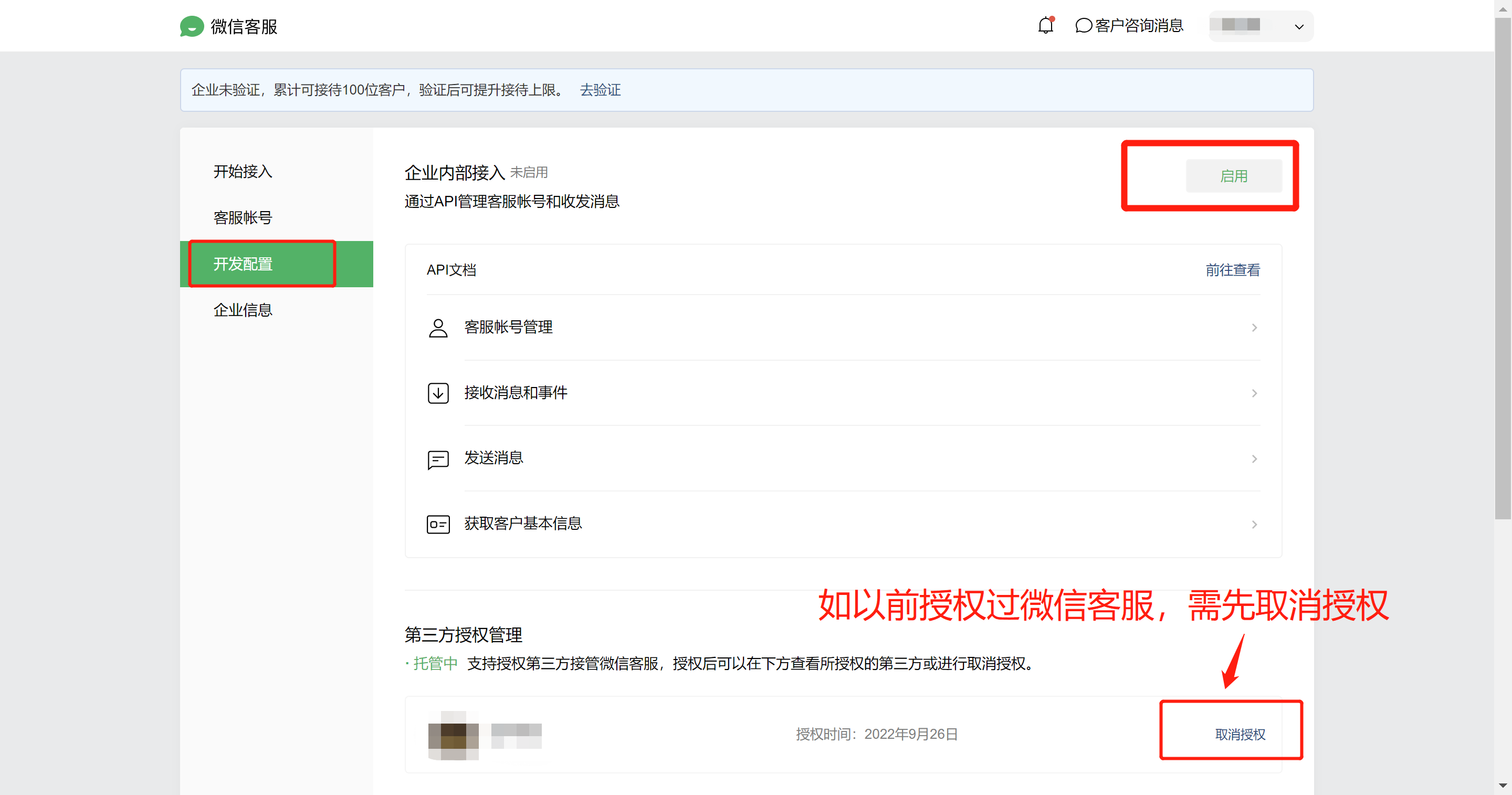Expand the 客服帐号管理 row chevron
Viewport: 1512px width, 795px height.
1254,328
